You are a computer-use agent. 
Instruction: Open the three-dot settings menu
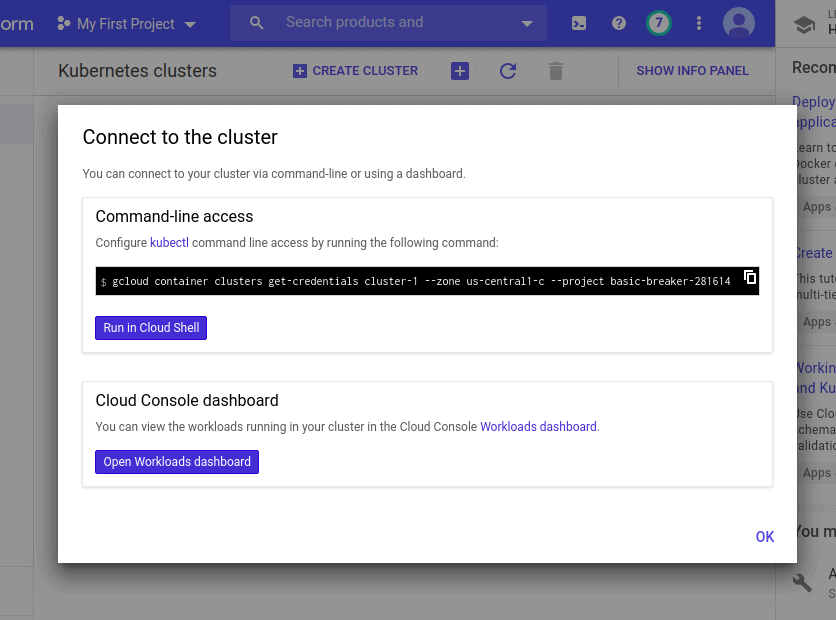pyautogui.click(x=698, y=23)
